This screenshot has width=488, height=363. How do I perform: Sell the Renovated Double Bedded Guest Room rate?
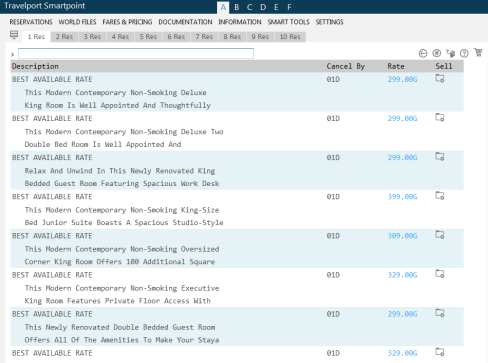pos(440,313)
